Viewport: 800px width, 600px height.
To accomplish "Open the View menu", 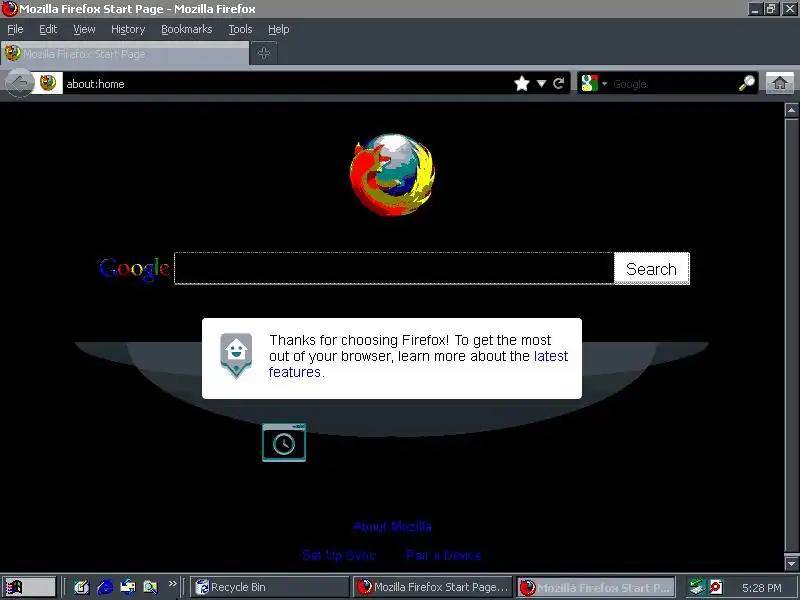I will [84, 30].
